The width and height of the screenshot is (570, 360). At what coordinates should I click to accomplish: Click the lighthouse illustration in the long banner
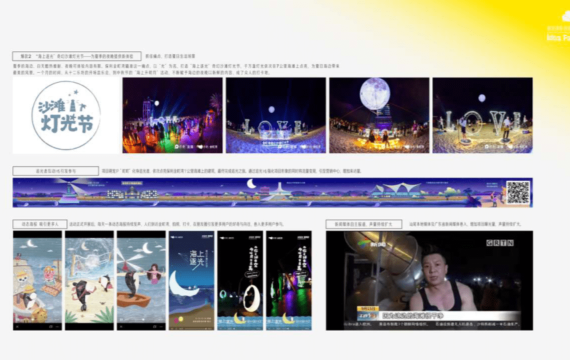(69, 191)
